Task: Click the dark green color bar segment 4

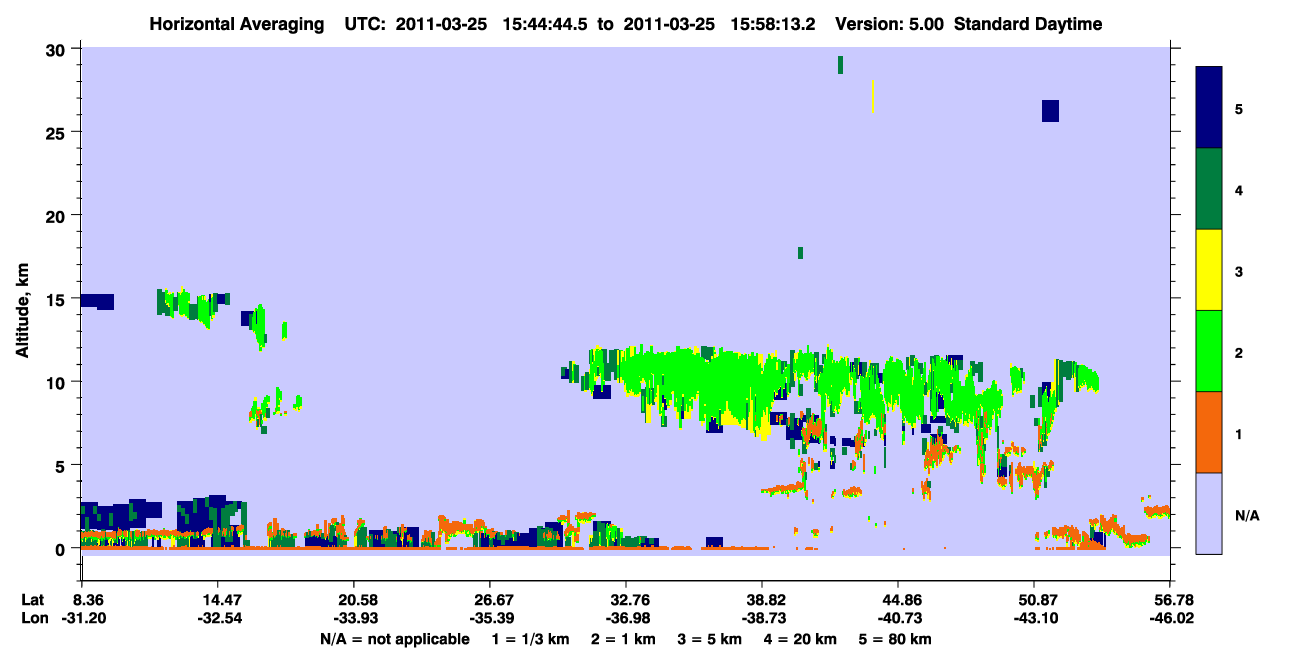Action: (1209, 189)
